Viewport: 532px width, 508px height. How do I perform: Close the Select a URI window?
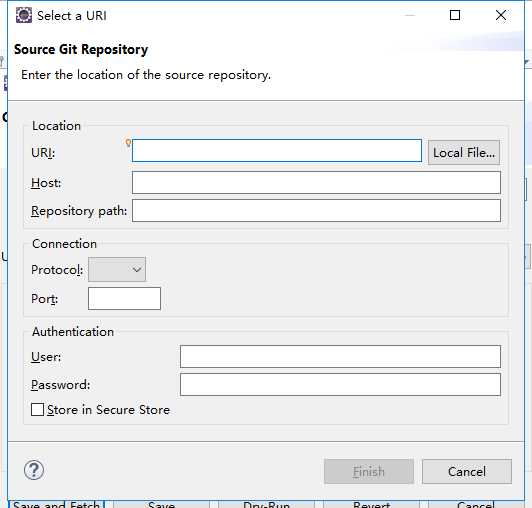(501, 15)
